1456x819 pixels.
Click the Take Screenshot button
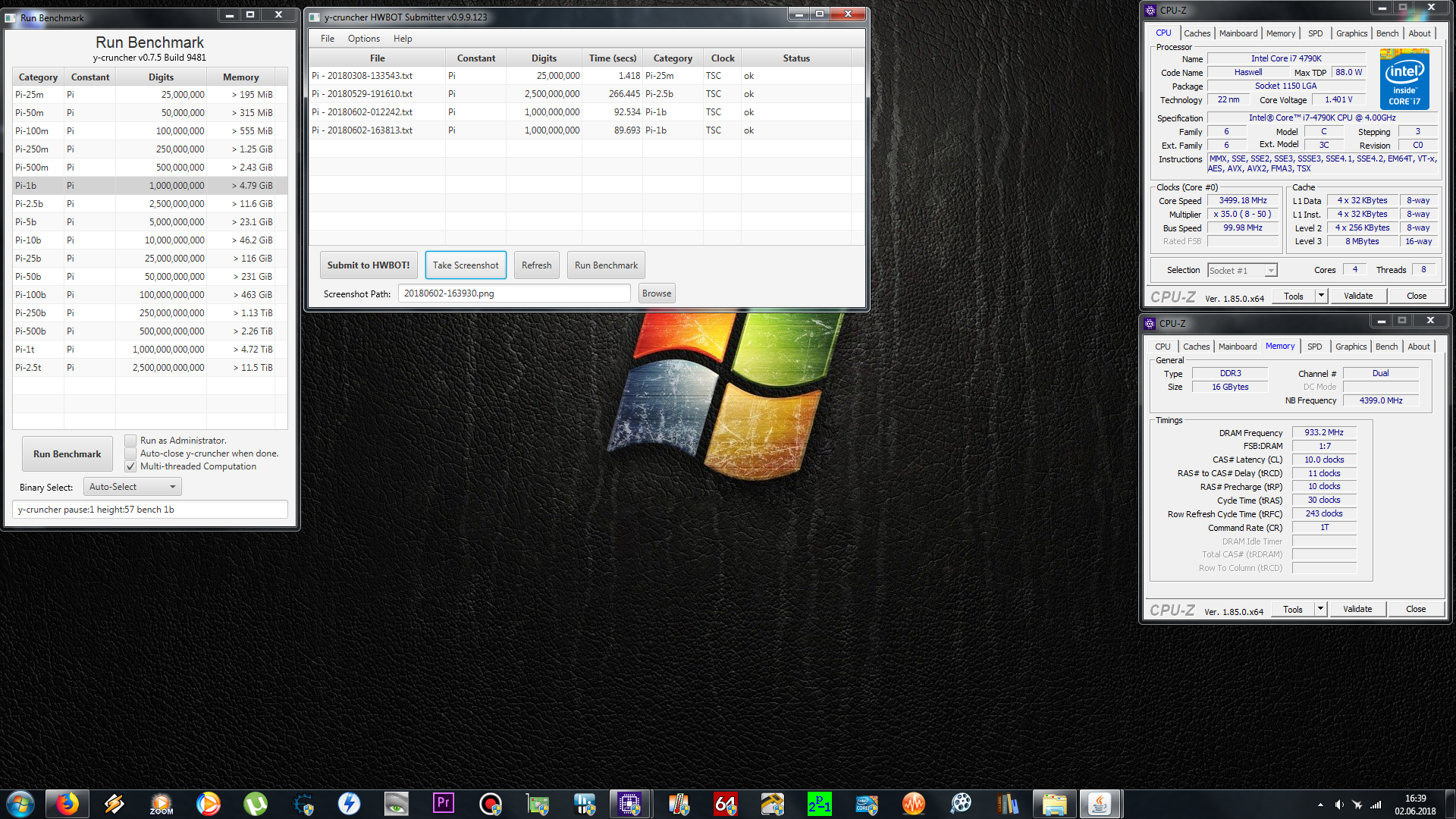[x=466, y=265]
